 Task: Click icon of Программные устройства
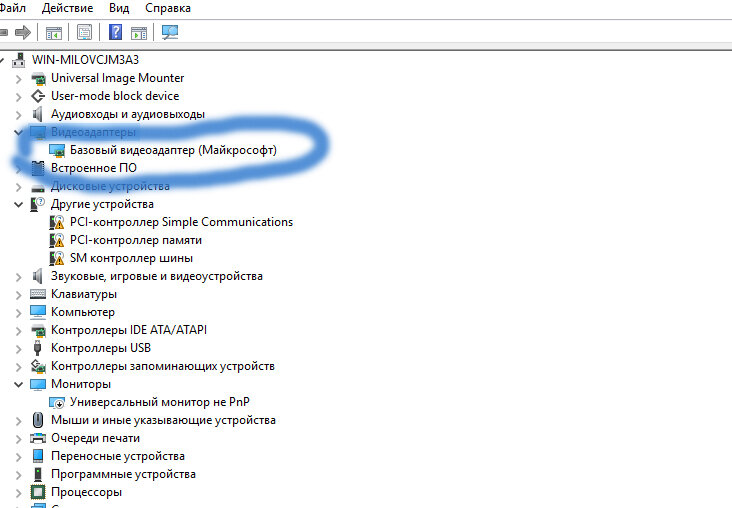point(38,474)
